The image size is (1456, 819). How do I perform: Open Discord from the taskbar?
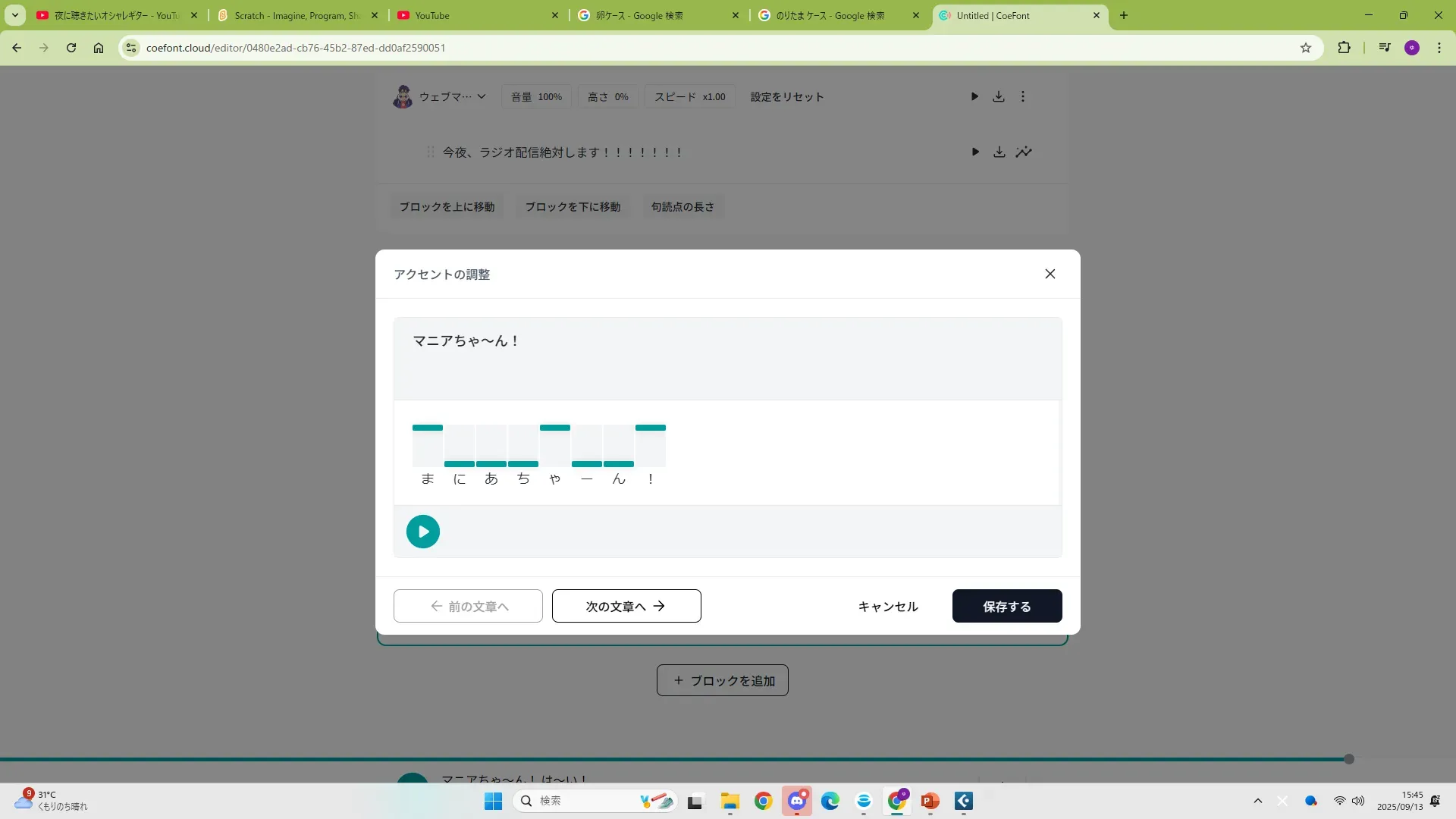tap(796, 801)
